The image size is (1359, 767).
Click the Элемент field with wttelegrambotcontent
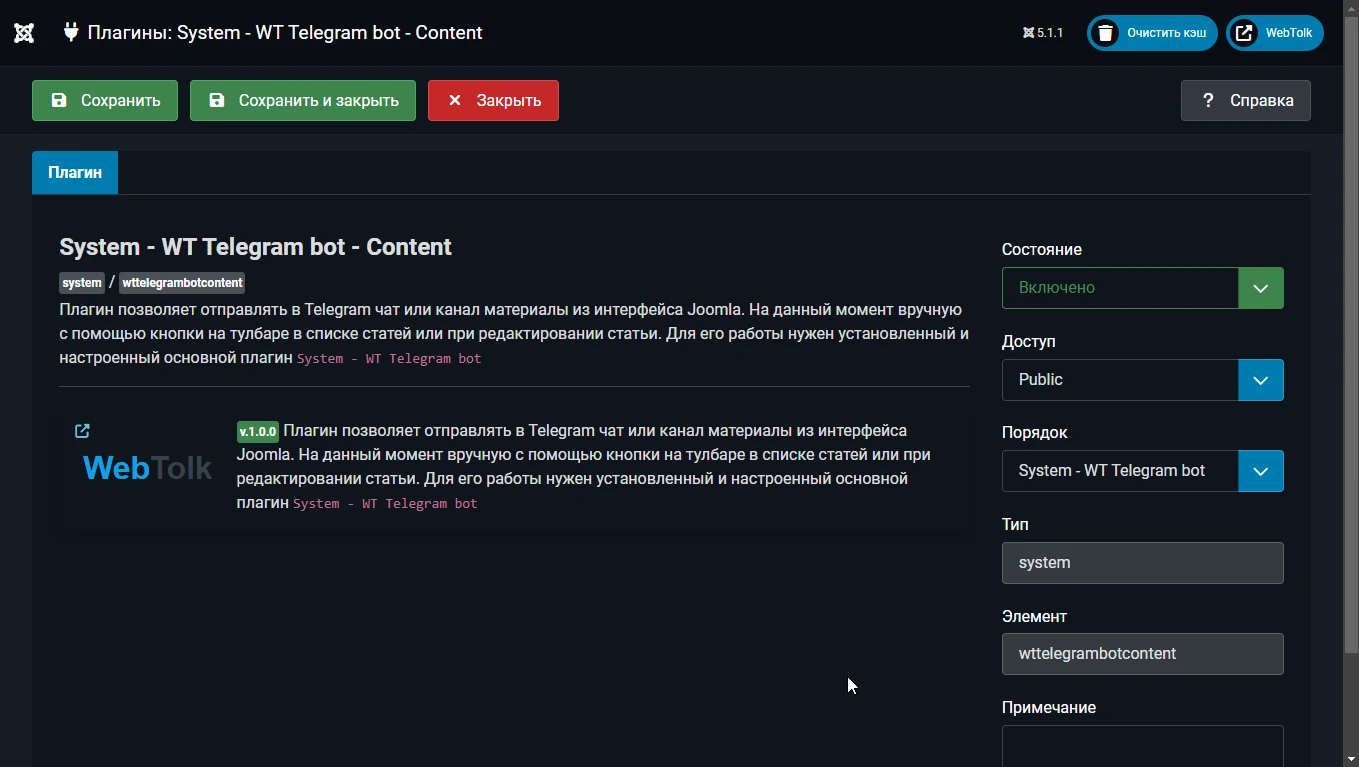pos(1142,654)
